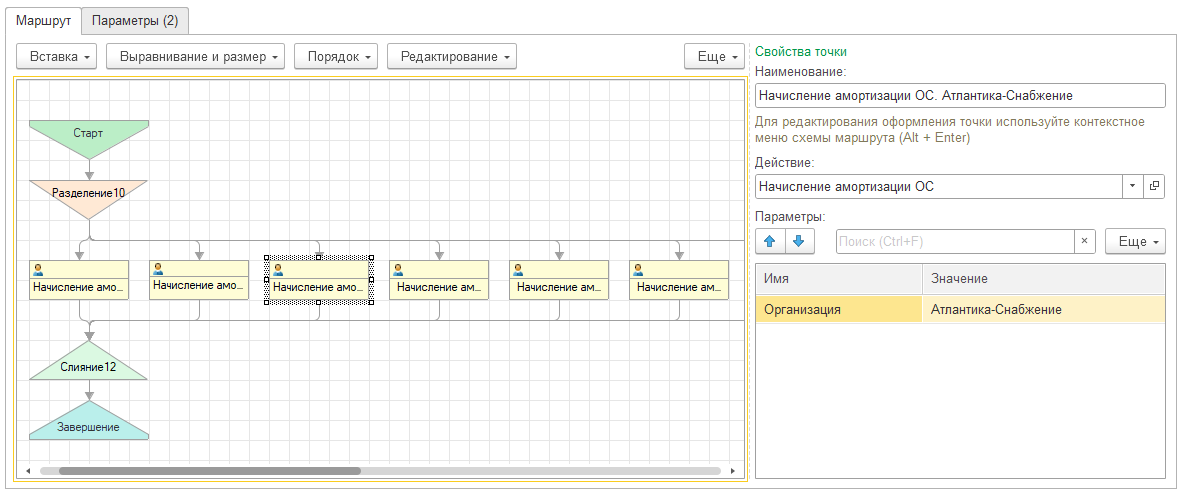This screenshot has height=496, width=1183.
Task: Click the Наименование text field
Action: [x=960, y=95]
